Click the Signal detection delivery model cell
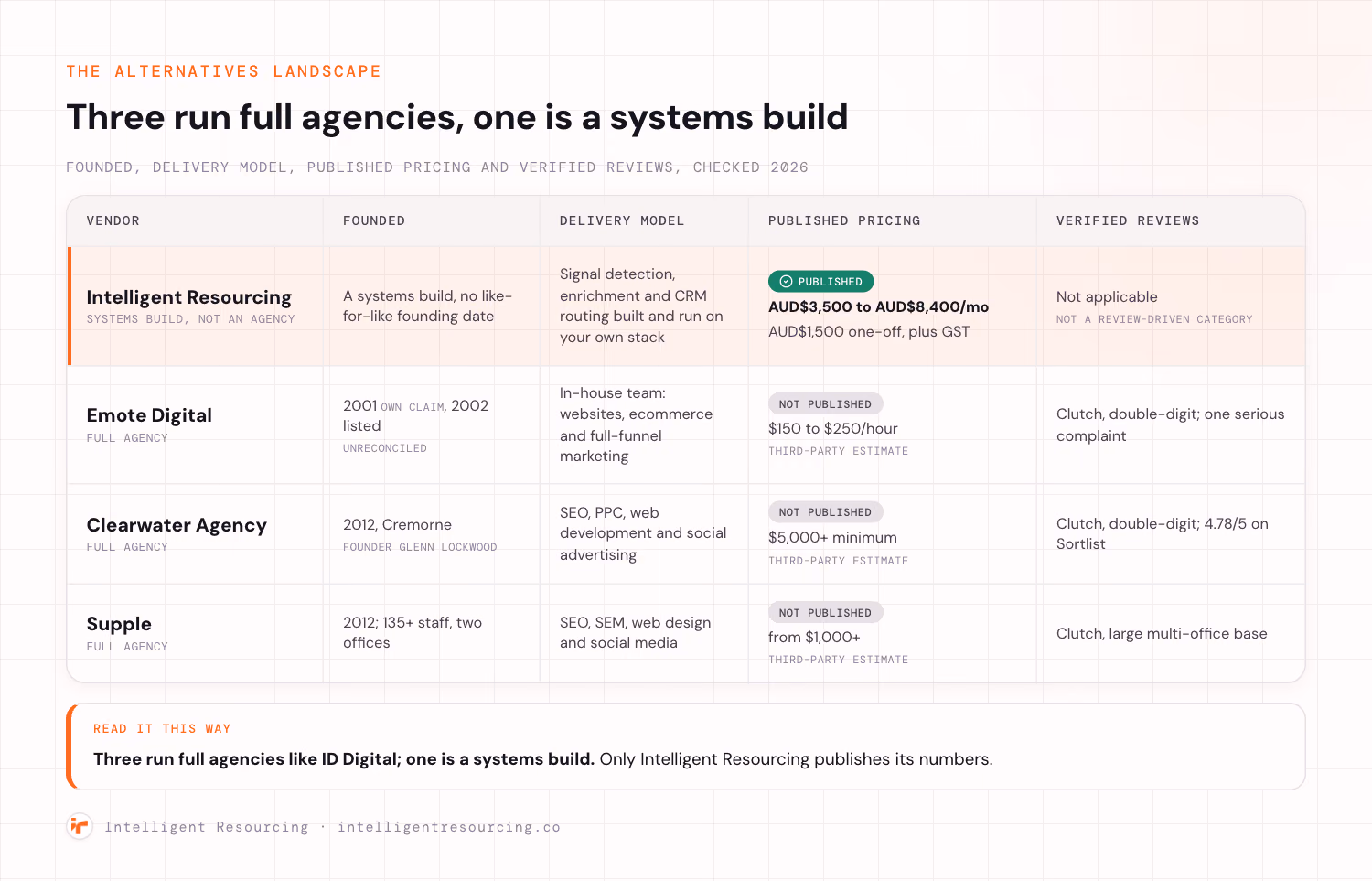This screenshot has height=881, width=1372. (641, 306)
